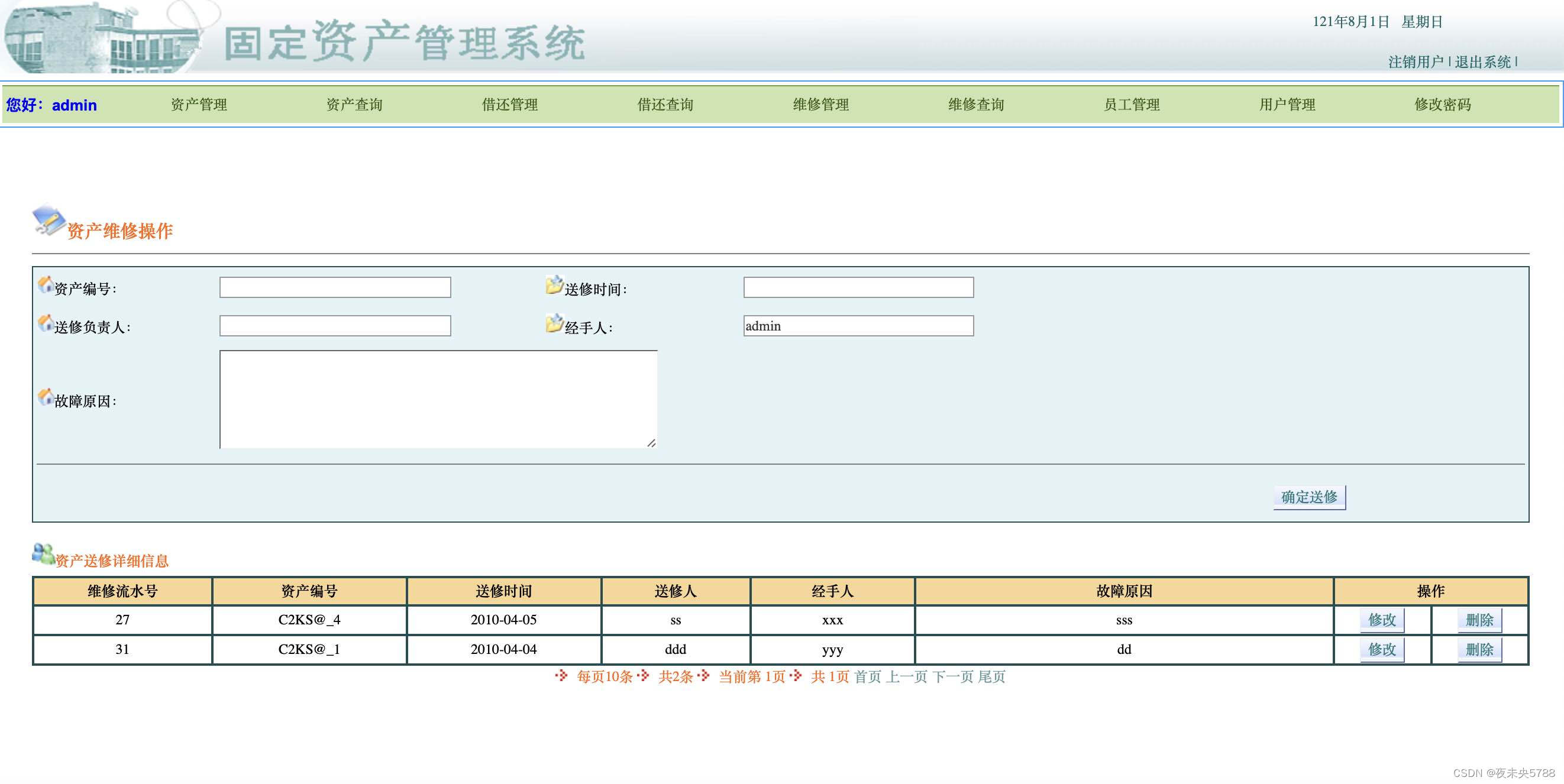1564x784 pixels.
Task: Open the 维修管理 menu item
Action: coord(820,105)
